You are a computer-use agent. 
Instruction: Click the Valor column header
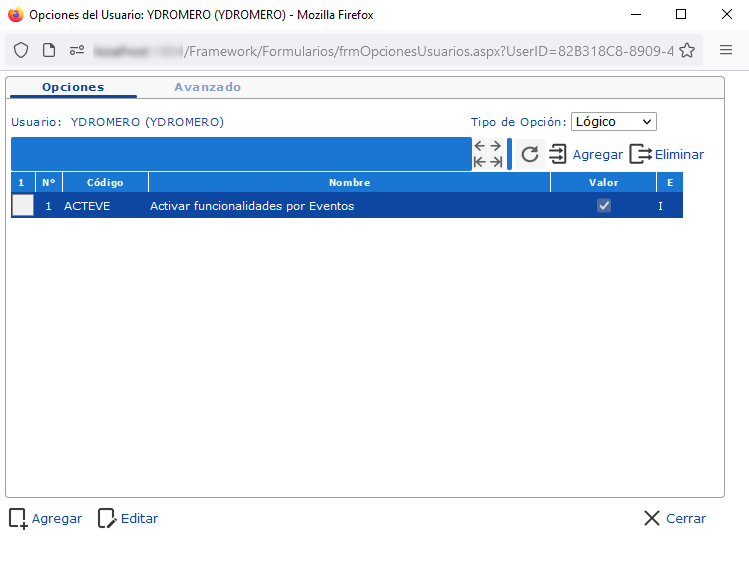click(603, 183)
